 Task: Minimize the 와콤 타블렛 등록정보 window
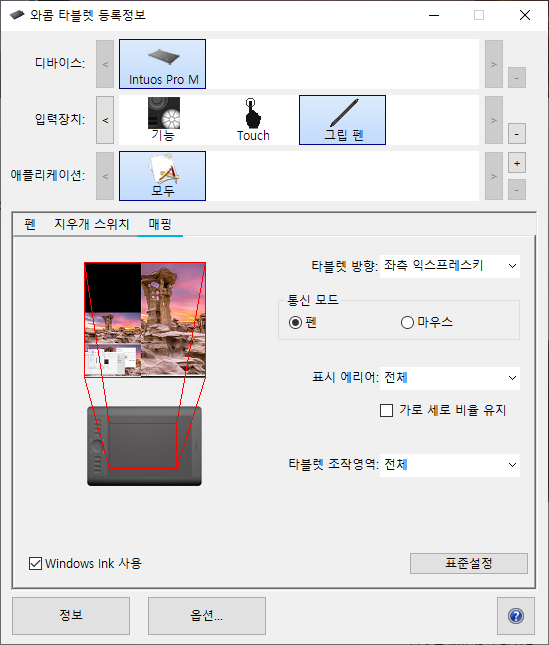(434, 15)
